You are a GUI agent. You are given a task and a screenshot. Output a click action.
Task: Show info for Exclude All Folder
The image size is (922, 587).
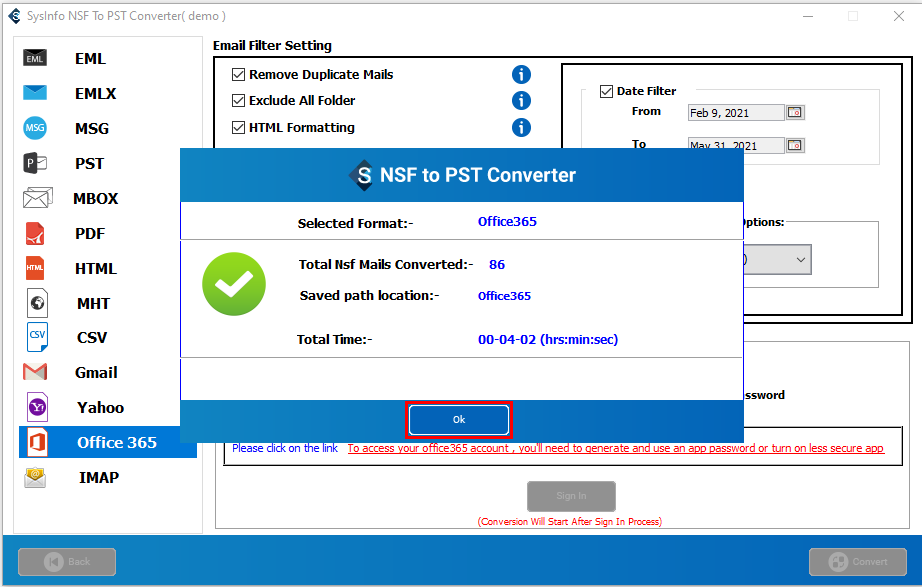[x=521, y=101]
